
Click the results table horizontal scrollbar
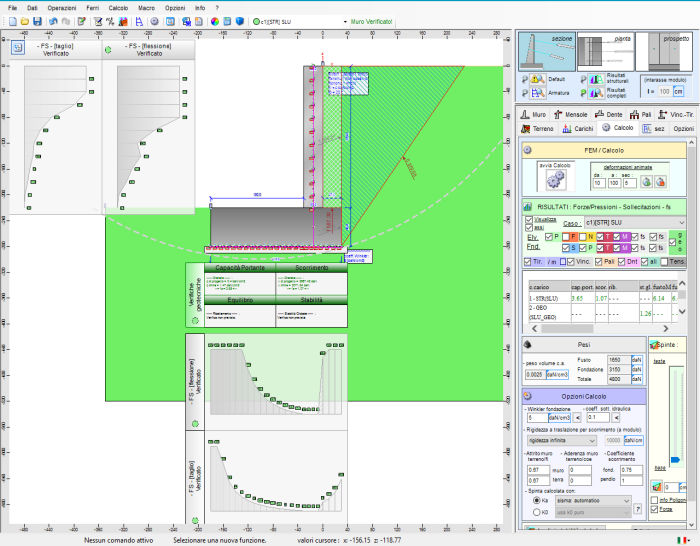coord(601,328)
